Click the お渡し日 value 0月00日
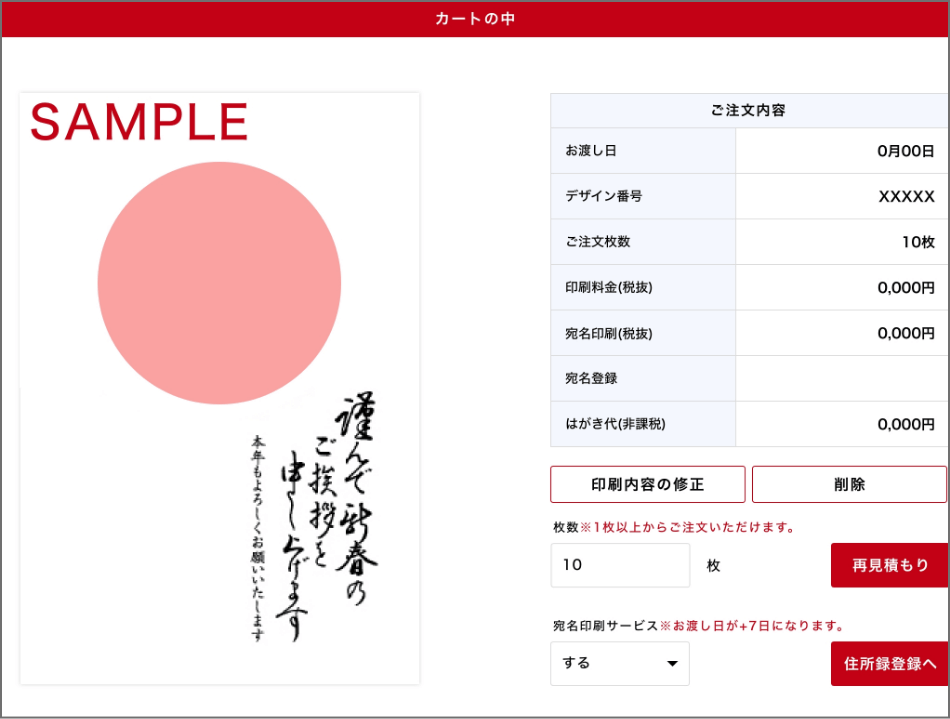The image size is (950, 719). [905, 151]
